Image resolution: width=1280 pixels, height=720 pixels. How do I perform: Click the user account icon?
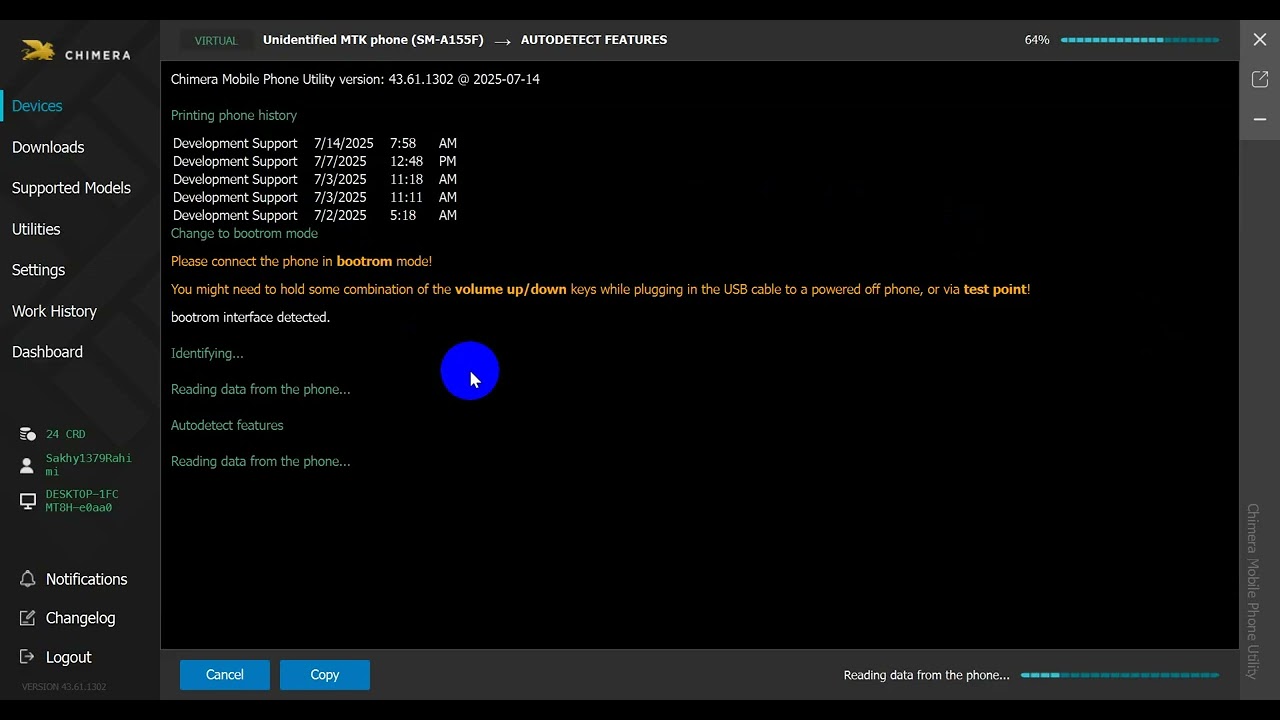pyautogui.click(x=27, y=466)
